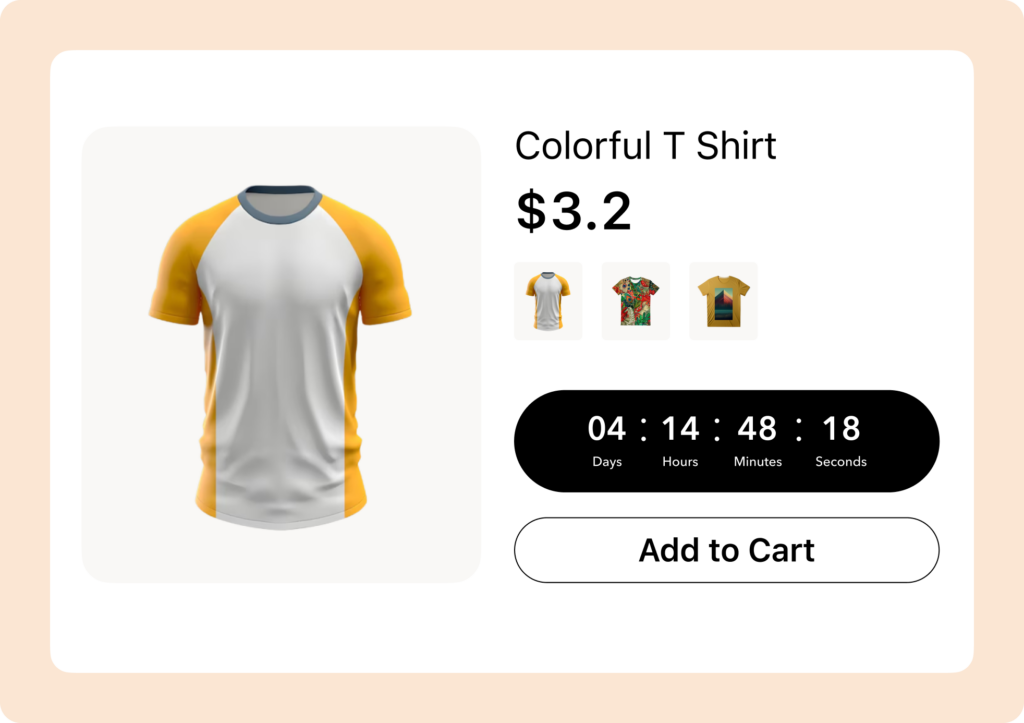1024x723 pixels.
Task: Click the colon between minutes and seconds
Action: [799, 429]
